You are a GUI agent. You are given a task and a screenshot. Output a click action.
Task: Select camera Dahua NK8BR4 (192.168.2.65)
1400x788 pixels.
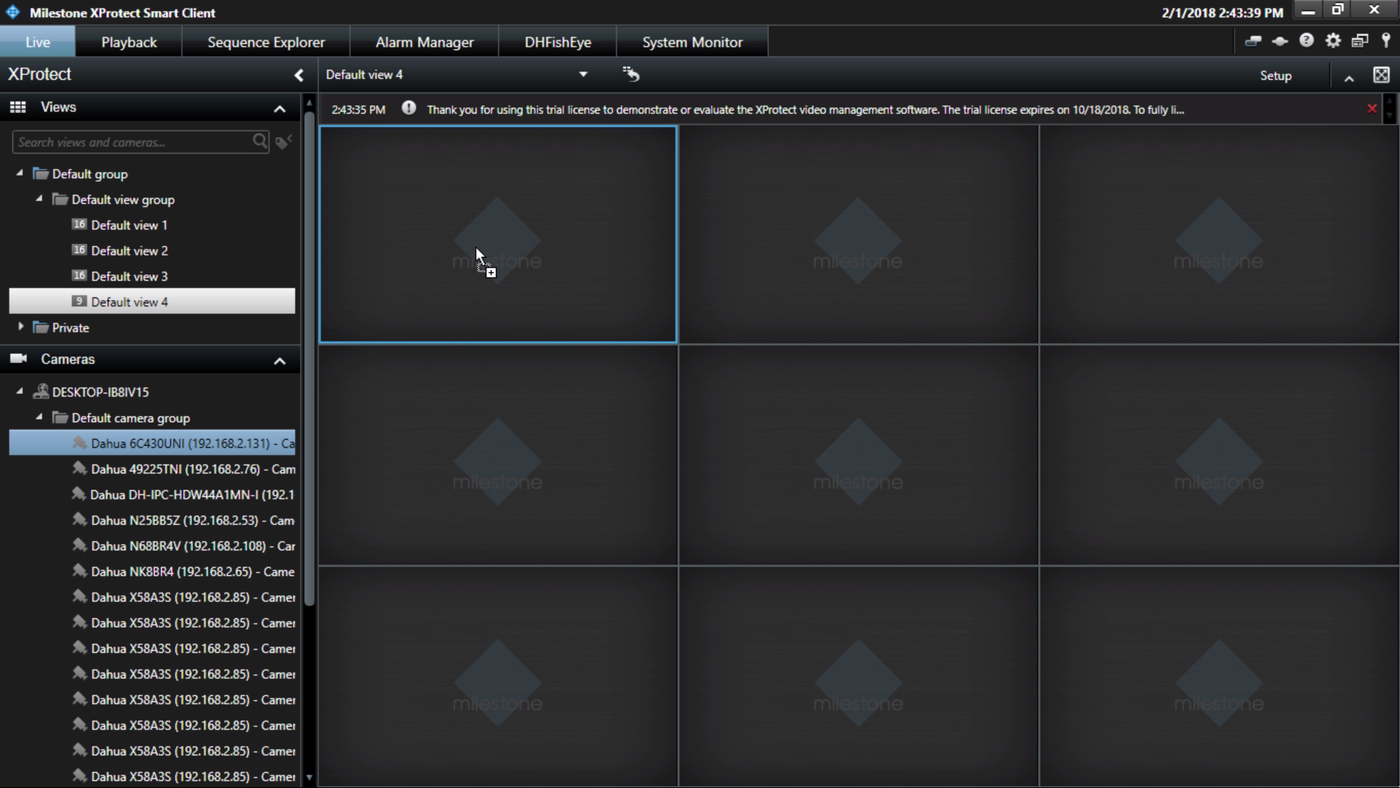coord(192,572)
